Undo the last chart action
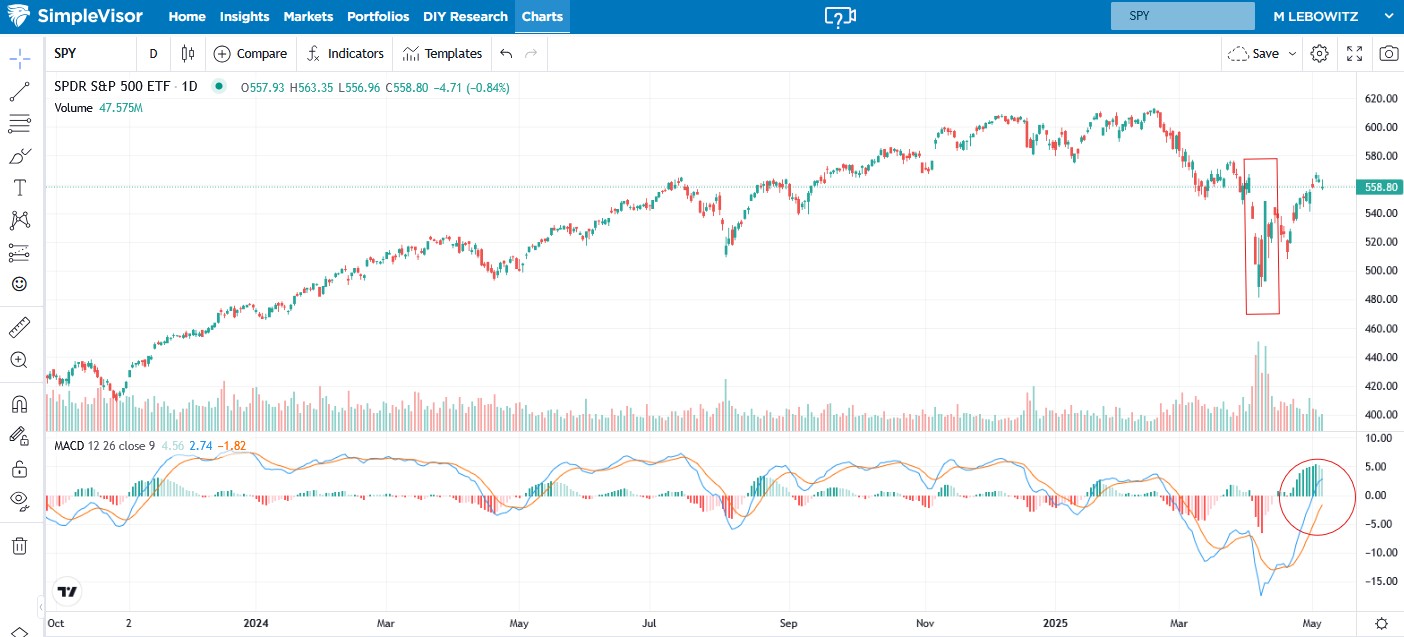 pos(506,53)
